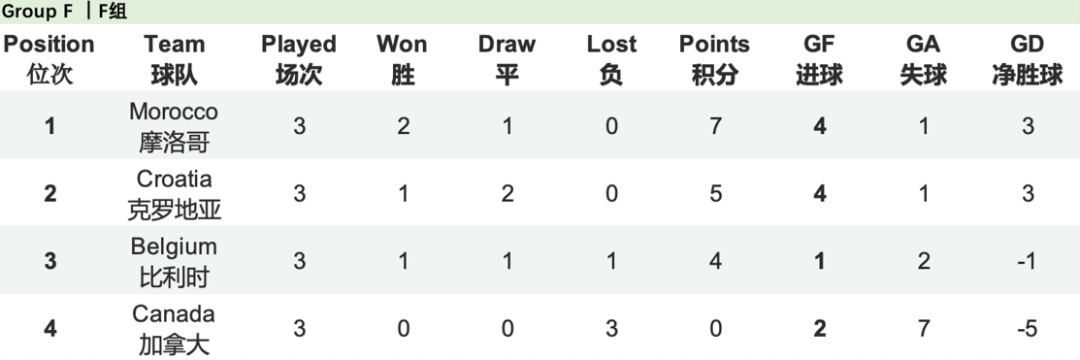
Task: Click Croatia's points value 5
Action: click(x=716, y=194)
